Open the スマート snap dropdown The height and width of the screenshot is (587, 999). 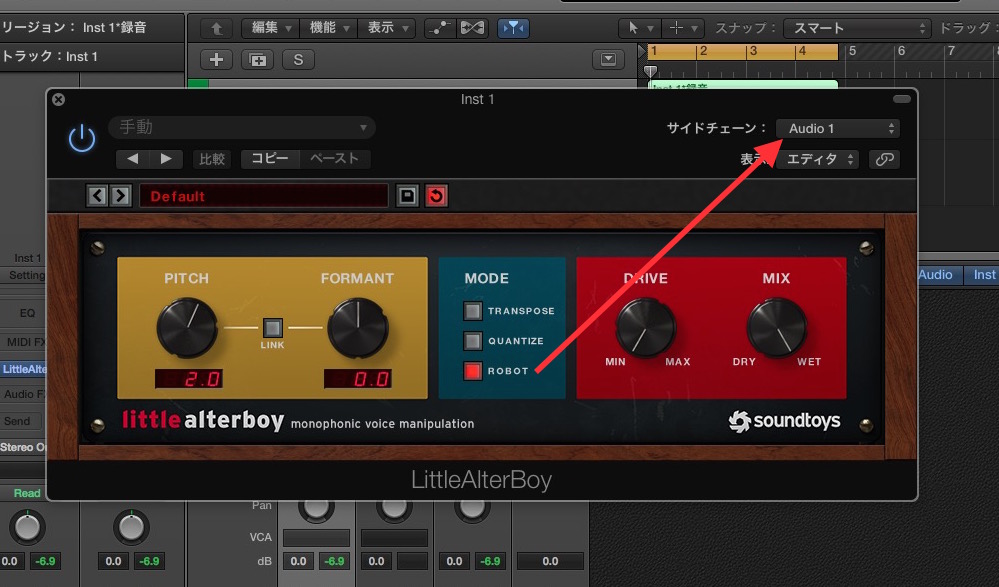click(x=858, y=28)
